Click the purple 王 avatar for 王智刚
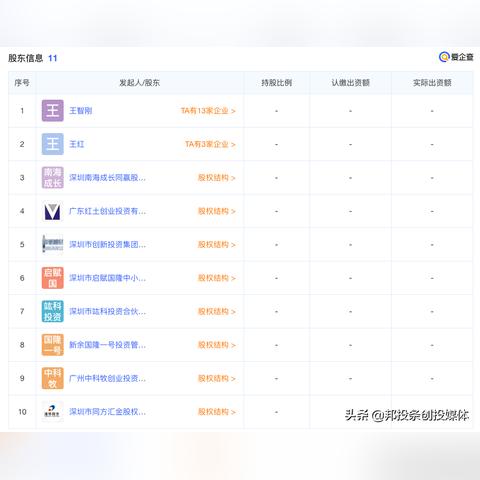 coord(52,111)
